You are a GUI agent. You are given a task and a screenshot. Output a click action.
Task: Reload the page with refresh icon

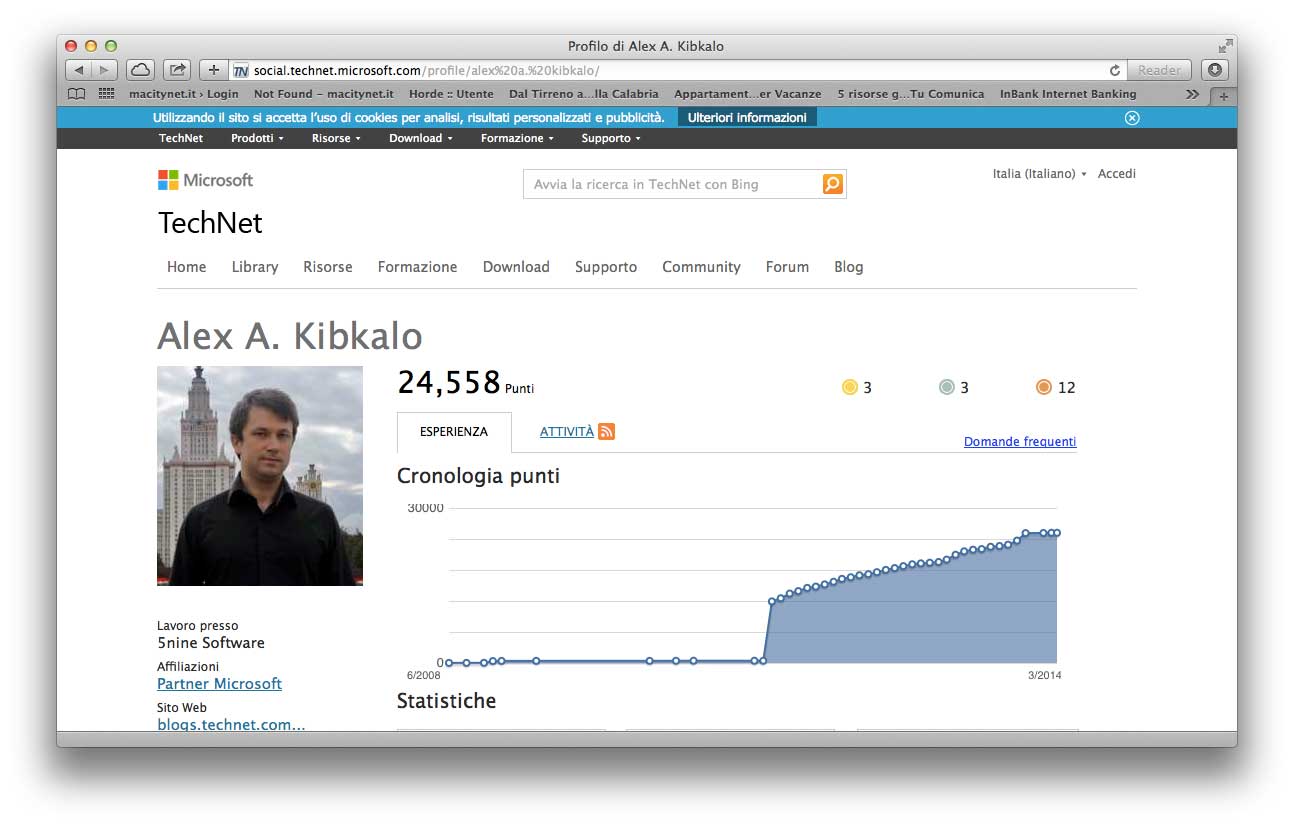point(1114,70)
